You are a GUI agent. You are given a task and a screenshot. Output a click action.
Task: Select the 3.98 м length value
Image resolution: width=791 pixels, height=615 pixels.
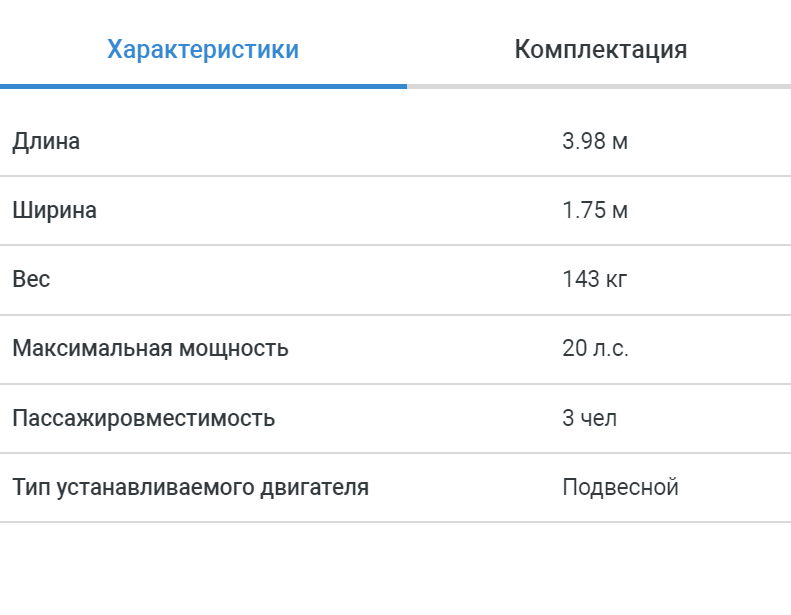595,142
